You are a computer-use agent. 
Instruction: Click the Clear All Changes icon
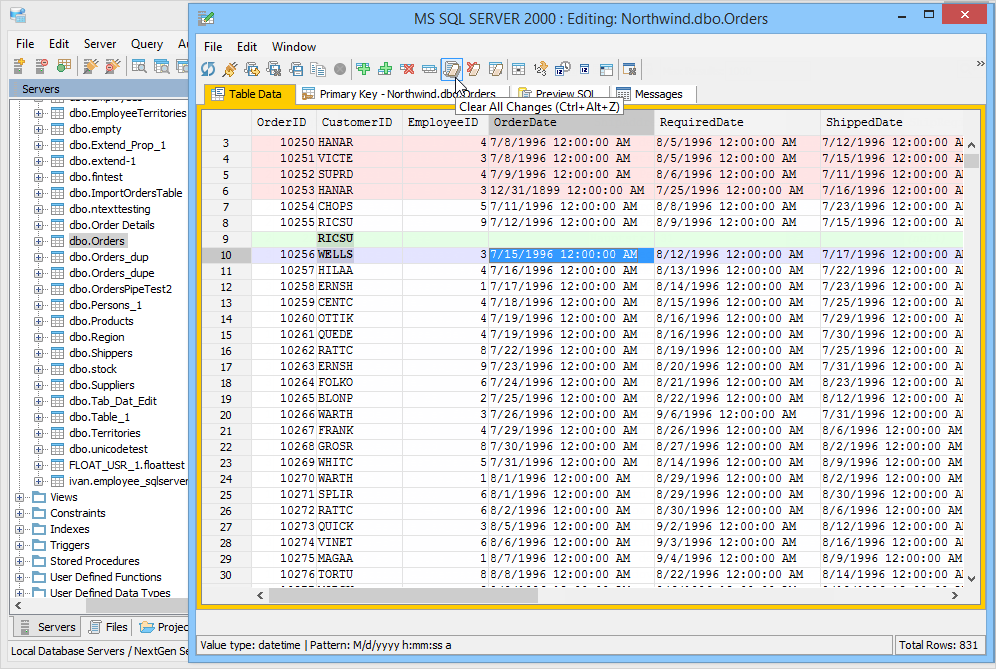(x=452, y=69)
